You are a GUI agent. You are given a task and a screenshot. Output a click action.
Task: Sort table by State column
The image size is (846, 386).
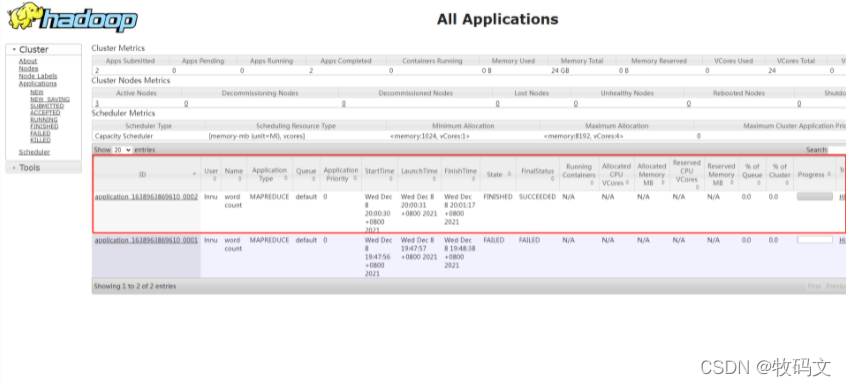pyautogui.click(x=498, y=174)
